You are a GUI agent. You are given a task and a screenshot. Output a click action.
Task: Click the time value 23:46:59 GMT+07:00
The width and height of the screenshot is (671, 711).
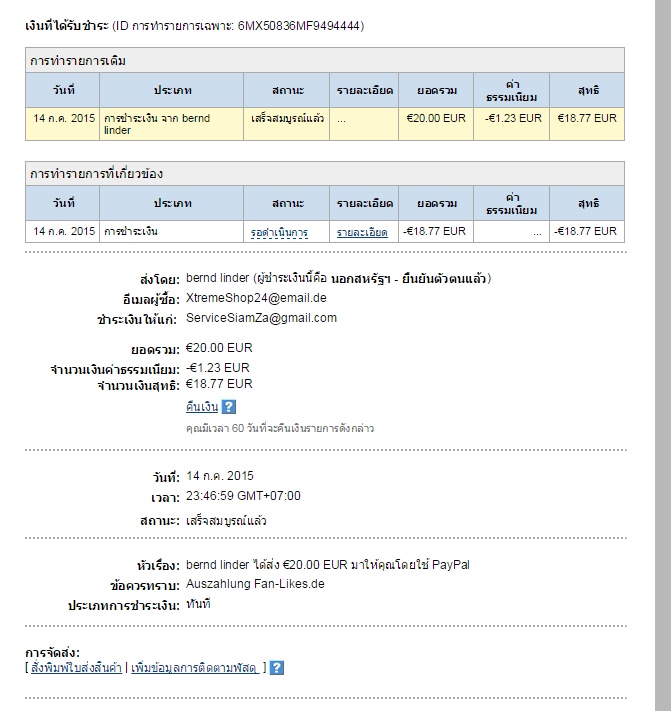click(243, 496)
